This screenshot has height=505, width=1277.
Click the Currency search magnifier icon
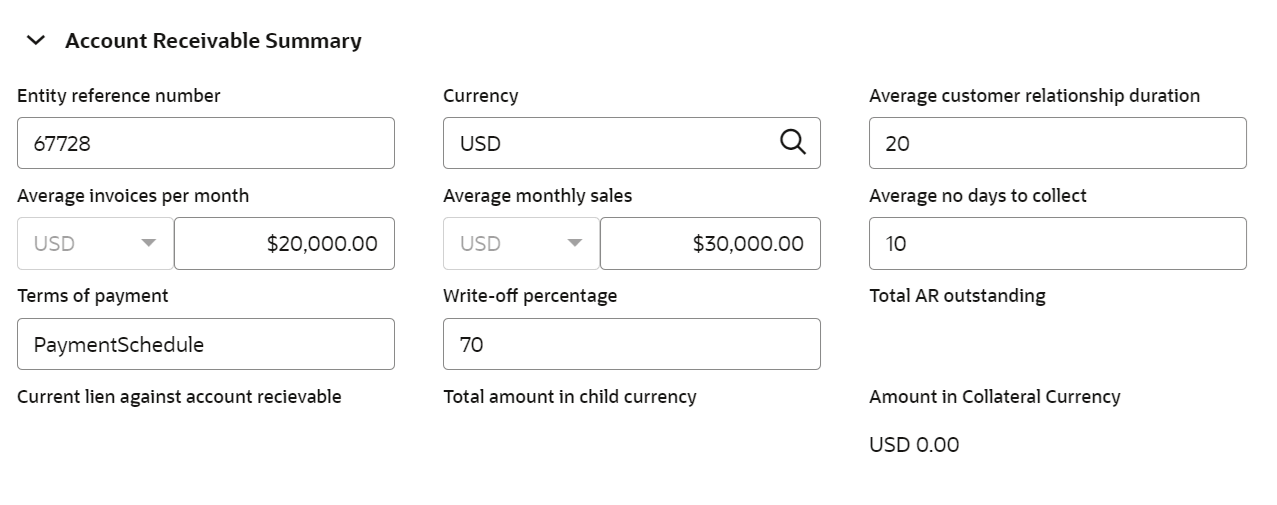click(792, 143)
